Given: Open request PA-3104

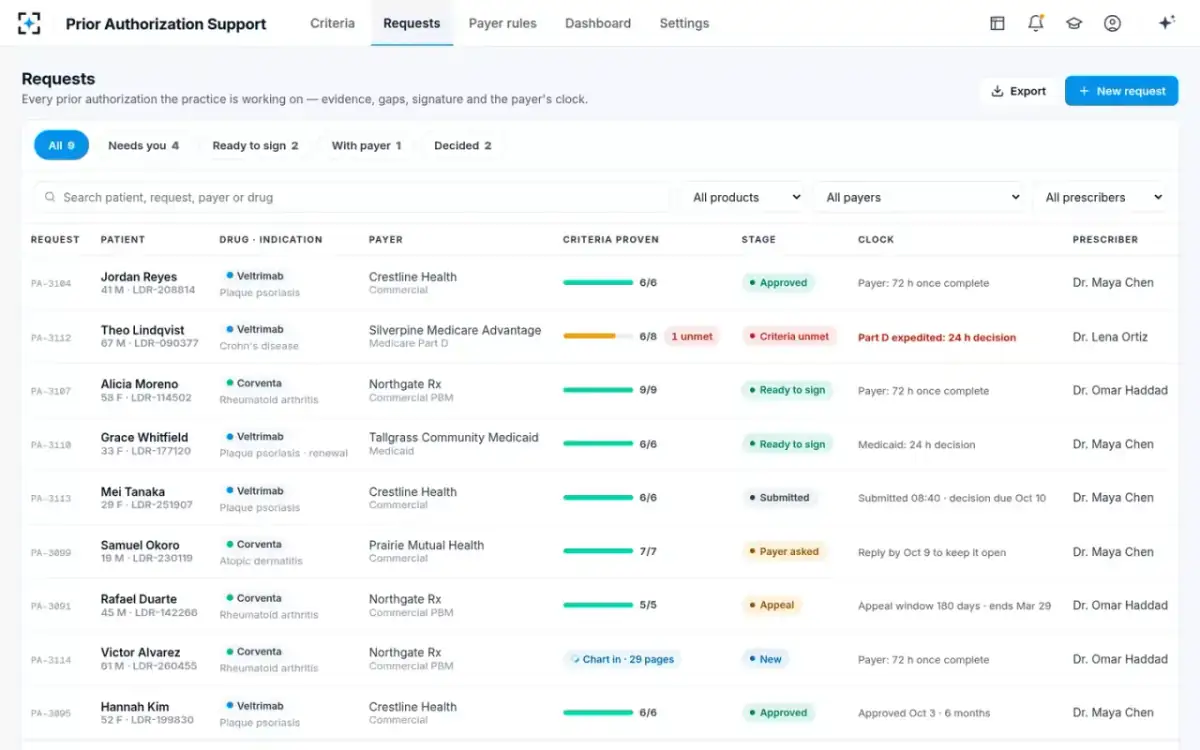Looking at the screenshot, I should point(51,283).
